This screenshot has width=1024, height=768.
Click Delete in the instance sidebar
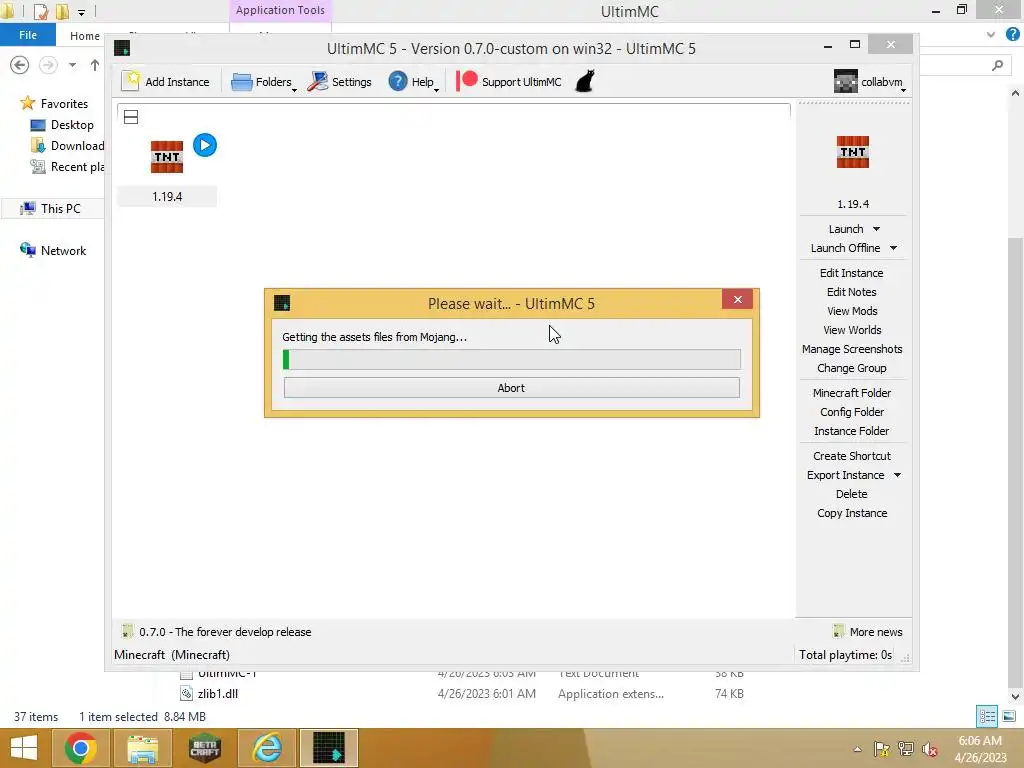(852, 494)
